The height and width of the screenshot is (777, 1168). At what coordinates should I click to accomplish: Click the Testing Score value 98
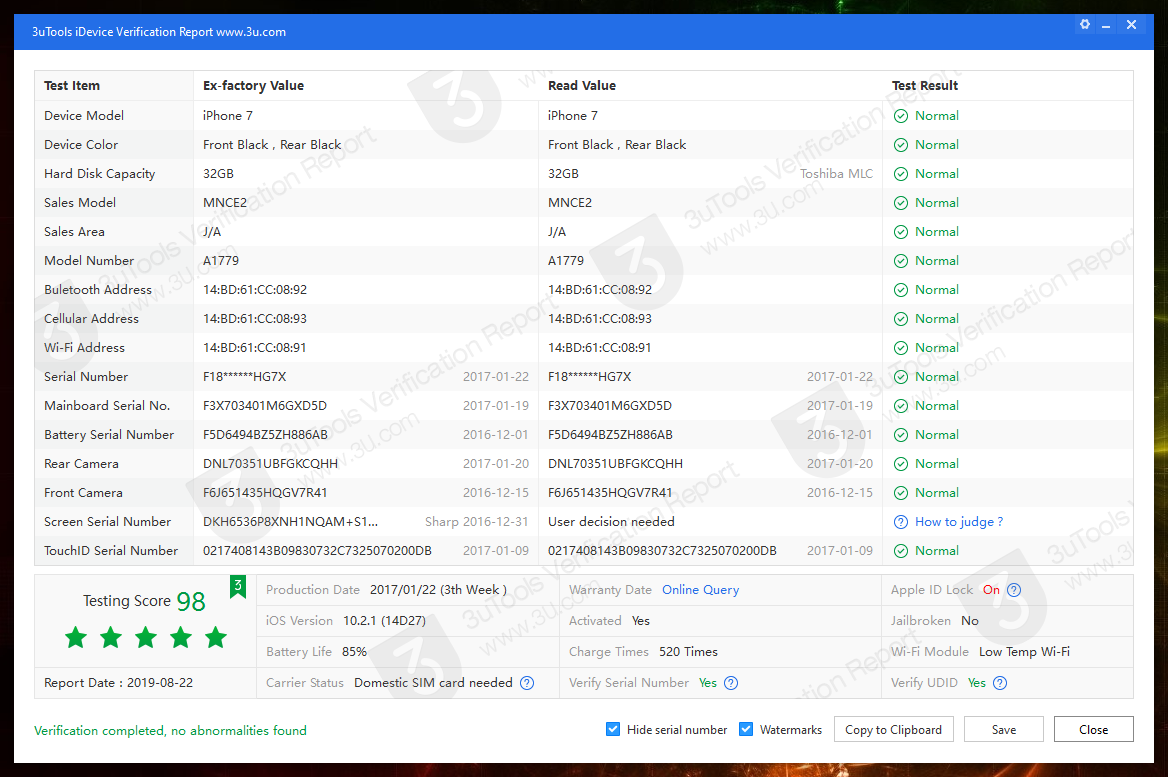point(191,601)
